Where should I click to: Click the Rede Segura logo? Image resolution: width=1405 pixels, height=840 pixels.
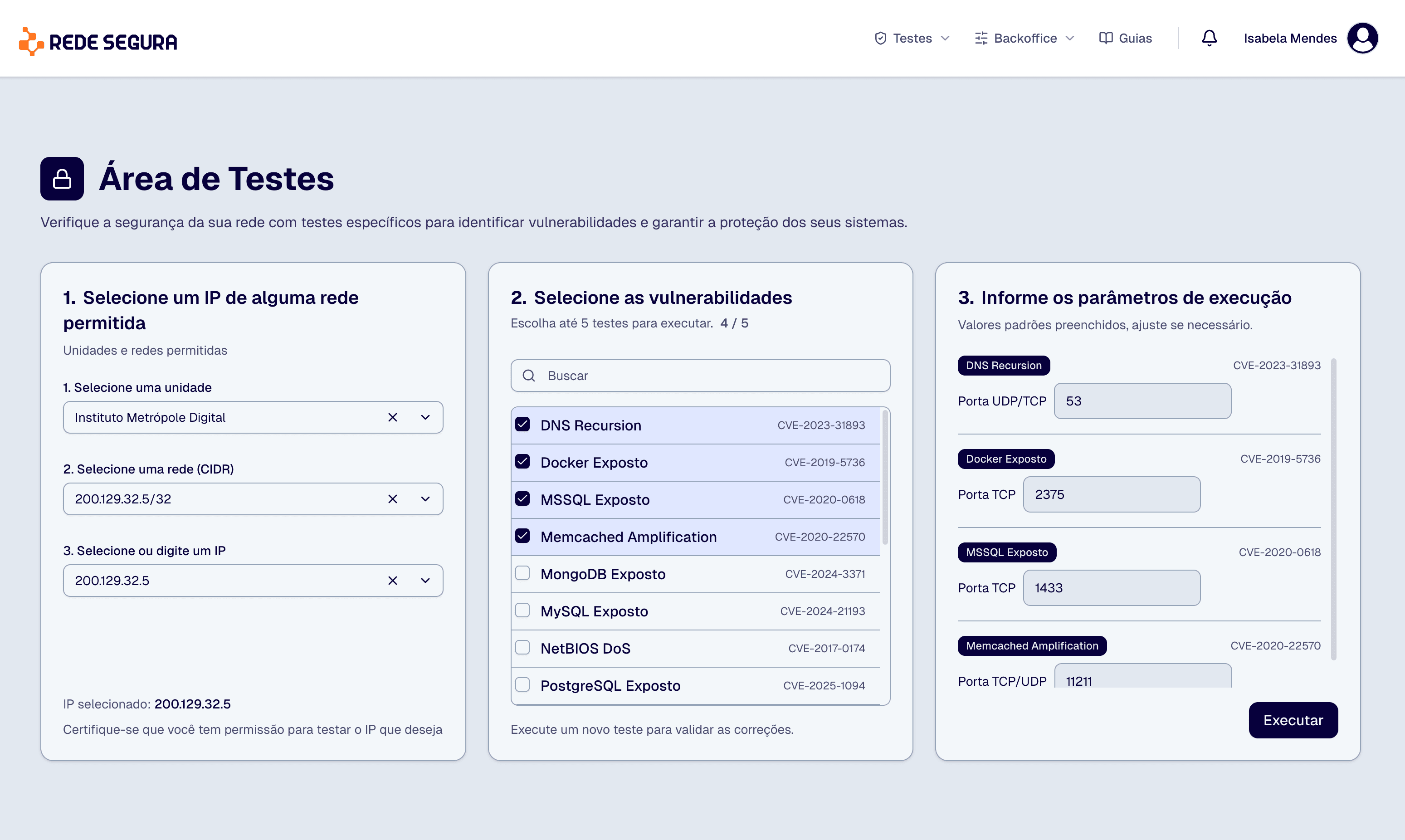(98, 41)
